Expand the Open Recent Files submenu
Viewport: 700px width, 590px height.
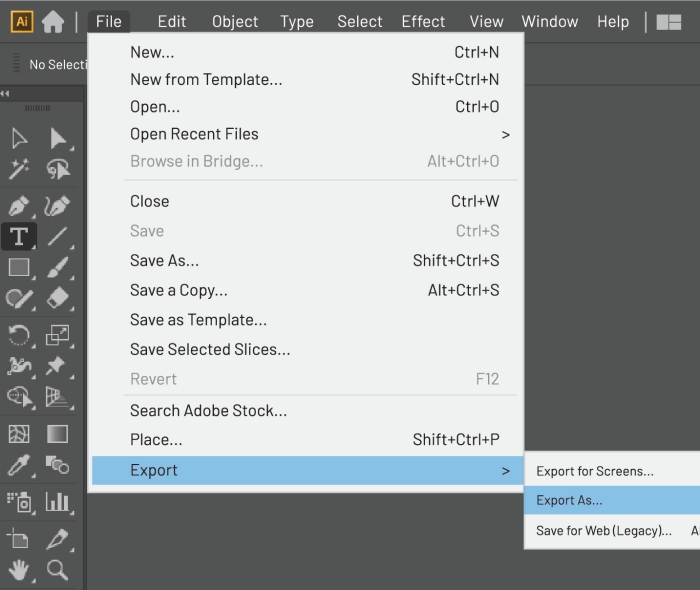306,134
